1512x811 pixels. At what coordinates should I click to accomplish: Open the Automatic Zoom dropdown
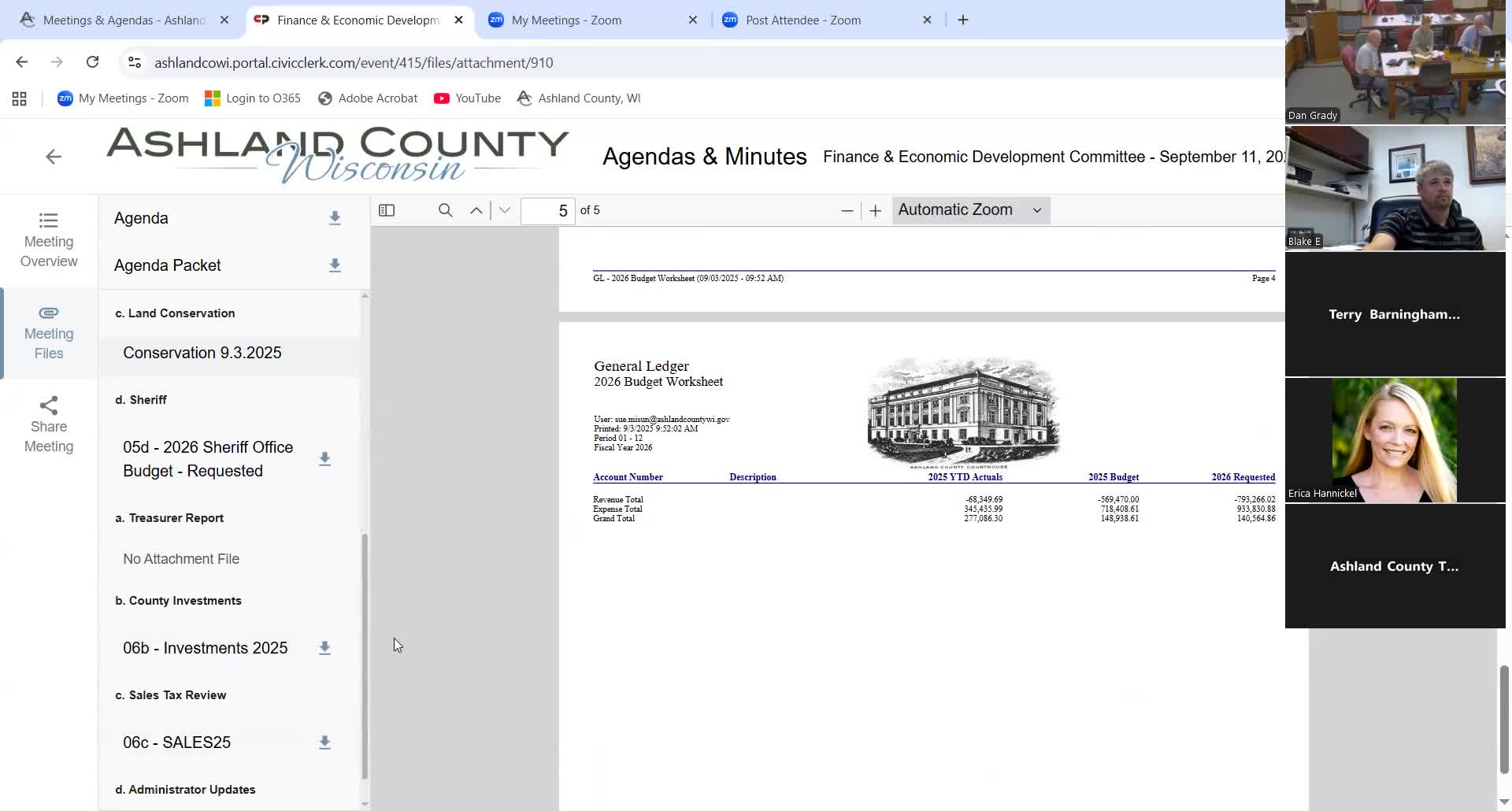(x=971, y=210)
